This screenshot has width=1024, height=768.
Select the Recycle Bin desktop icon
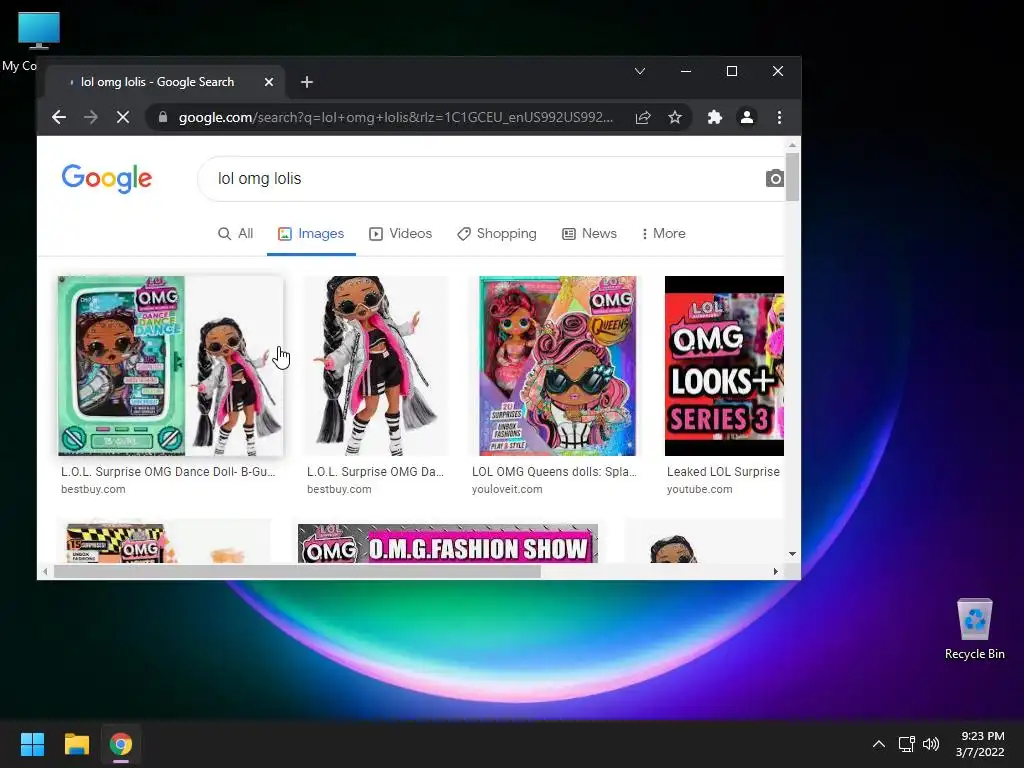tap(974, 629)
